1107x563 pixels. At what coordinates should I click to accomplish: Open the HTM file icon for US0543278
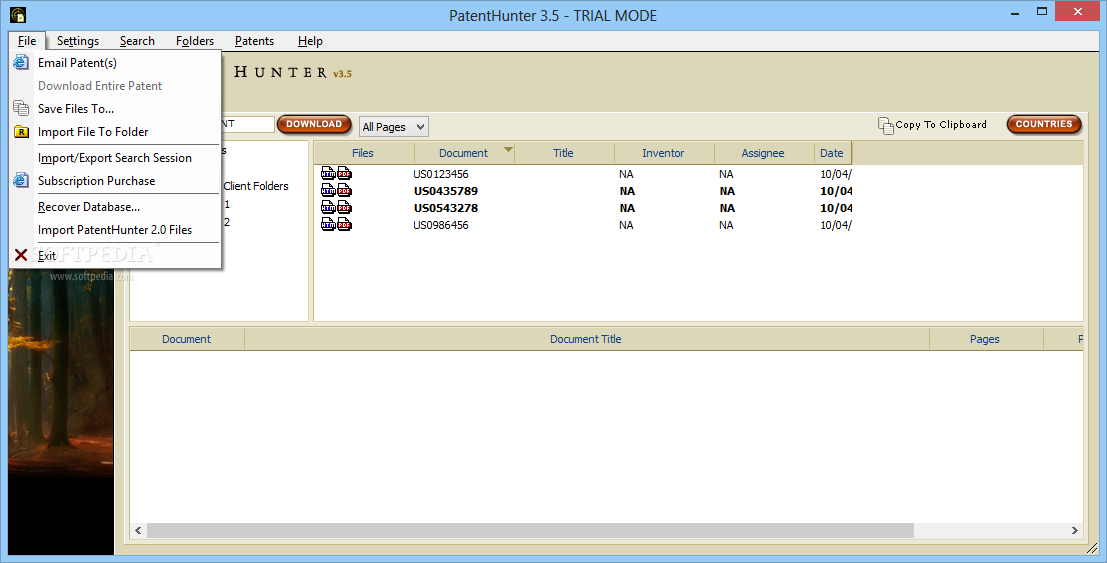pyautogui.click(x=328, y=208)
